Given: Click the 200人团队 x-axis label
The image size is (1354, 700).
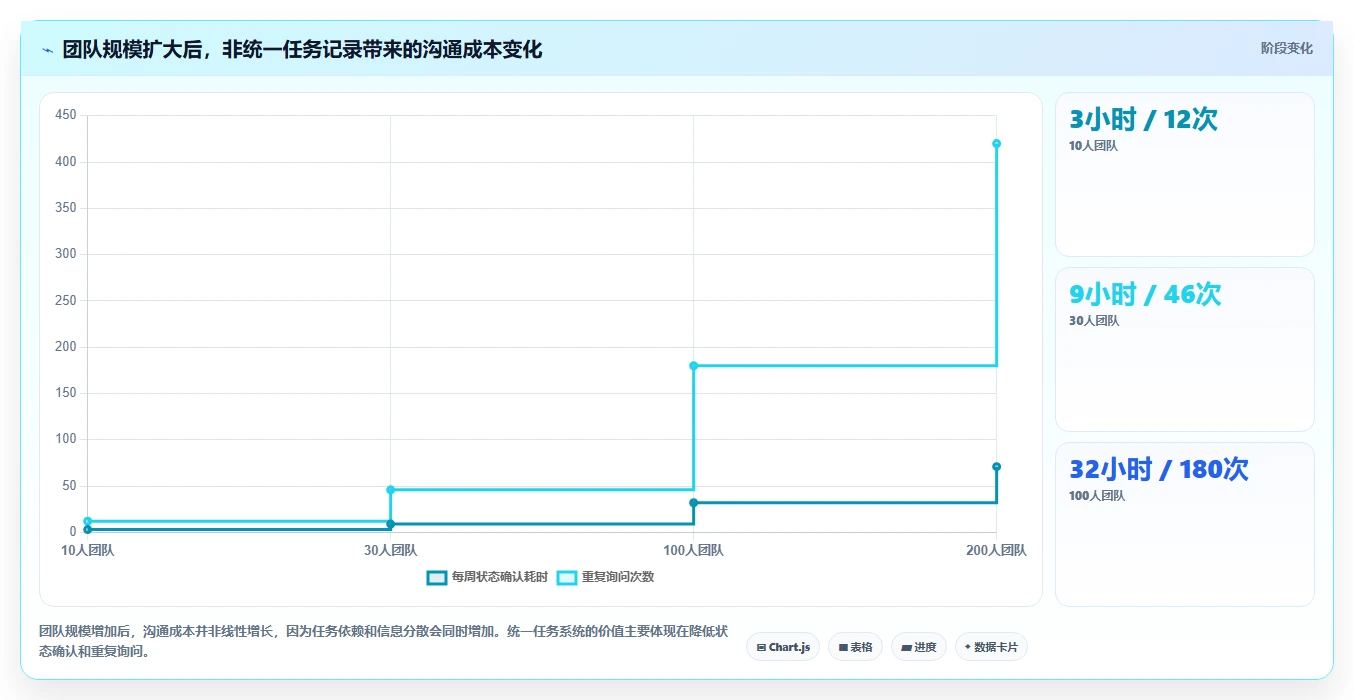Looking at the screenshot, I should click(x=997, y=550).
